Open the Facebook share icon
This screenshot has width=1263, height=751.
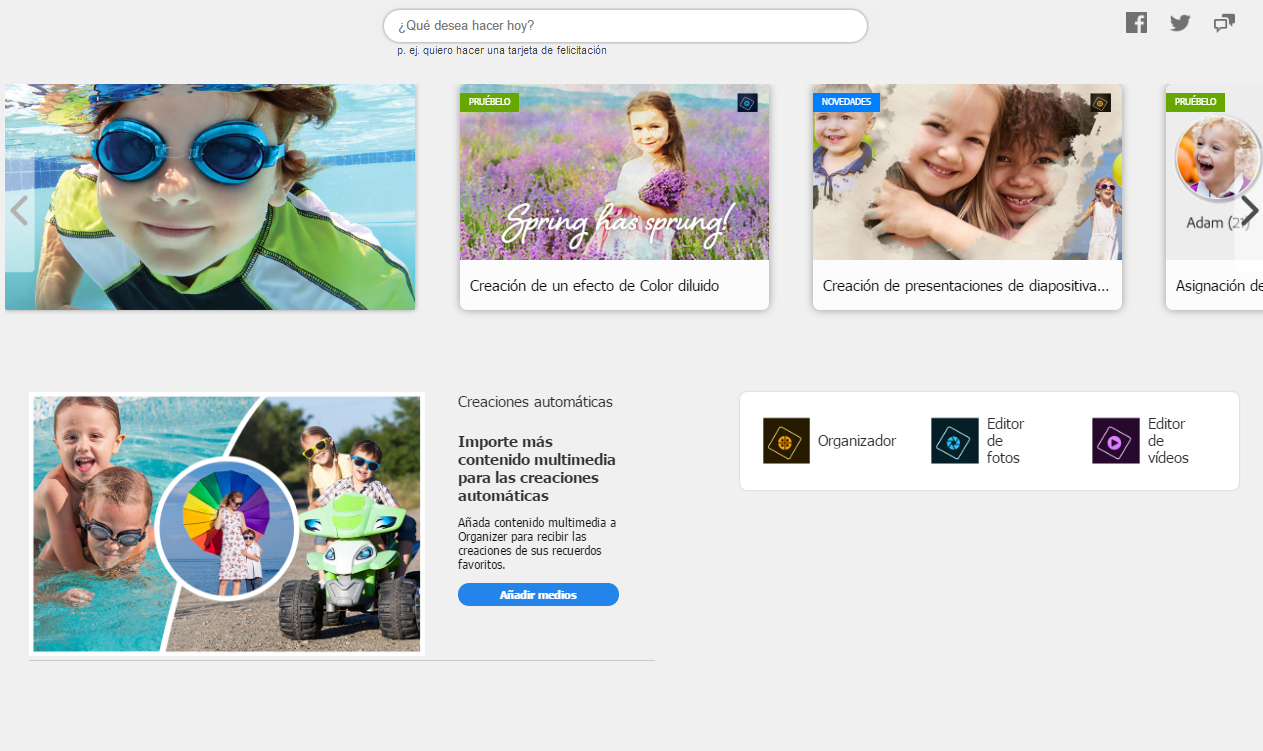pyautogui.click(x=1136, y=22)
